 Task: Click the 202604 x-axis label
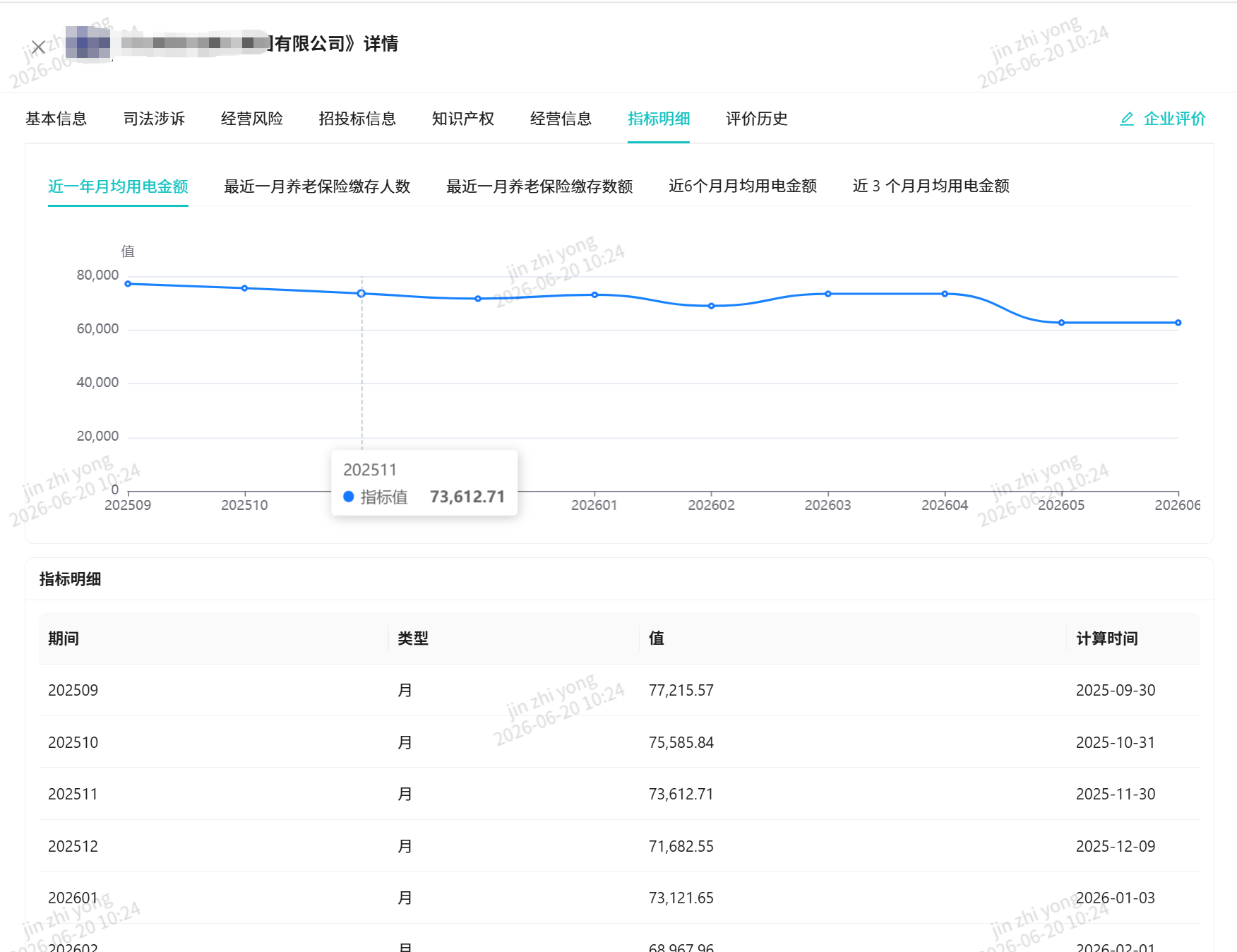coord(945,505)
